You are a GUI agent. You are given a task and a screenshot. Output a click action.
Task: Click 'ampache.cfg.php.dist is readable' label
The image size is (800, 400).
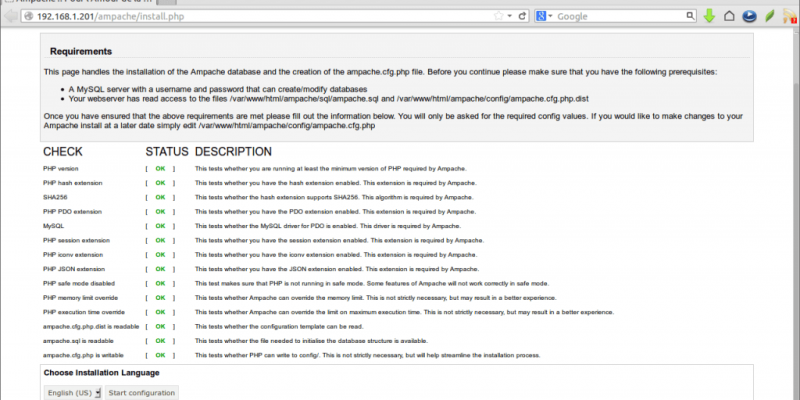click(x=91, y=326)
